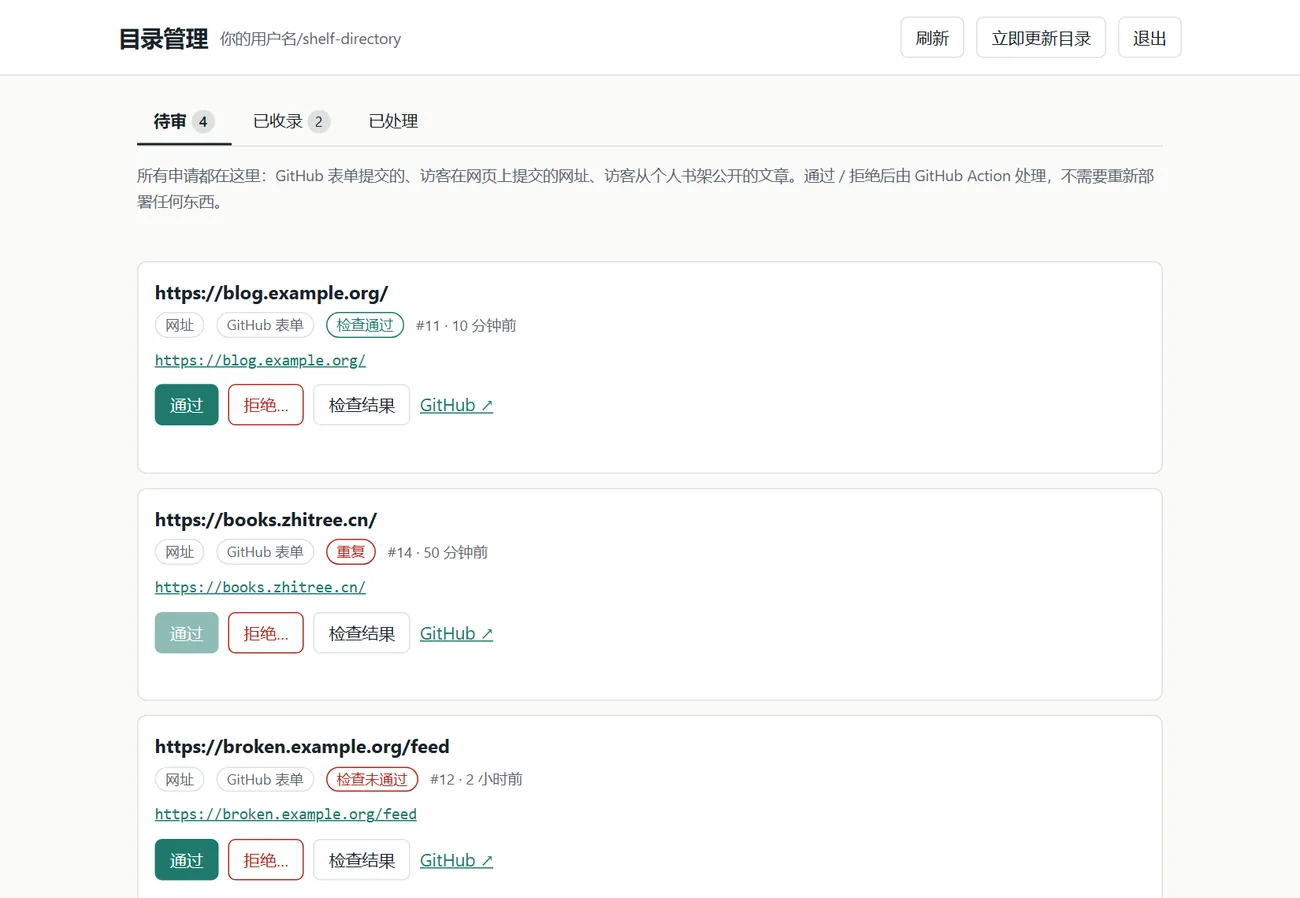Click the bold https://blog.example.org/ card heading

tap(271, 293)
